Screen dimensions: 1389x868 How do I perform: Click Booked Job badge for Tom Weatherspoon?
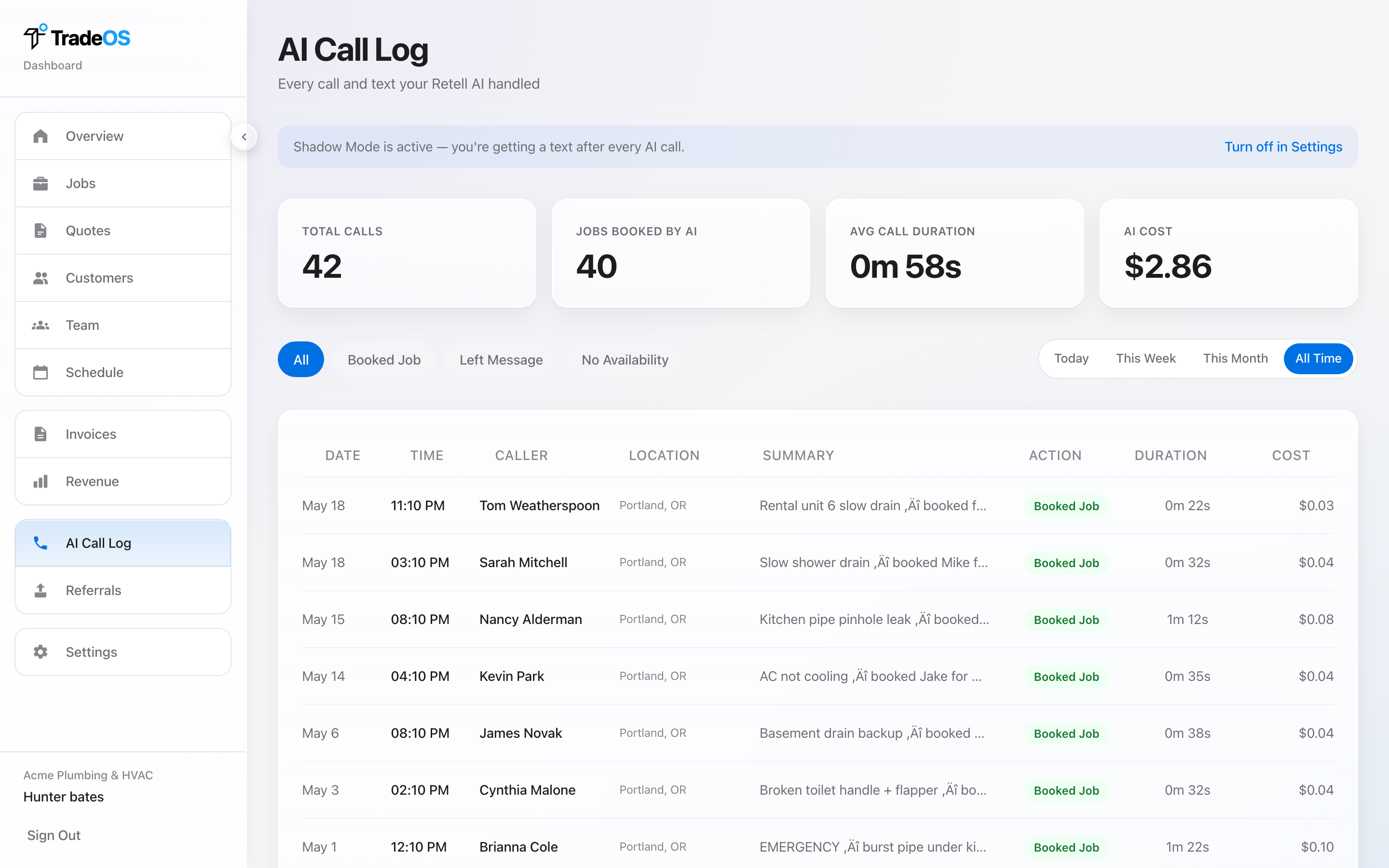(x=1066, y=506)
